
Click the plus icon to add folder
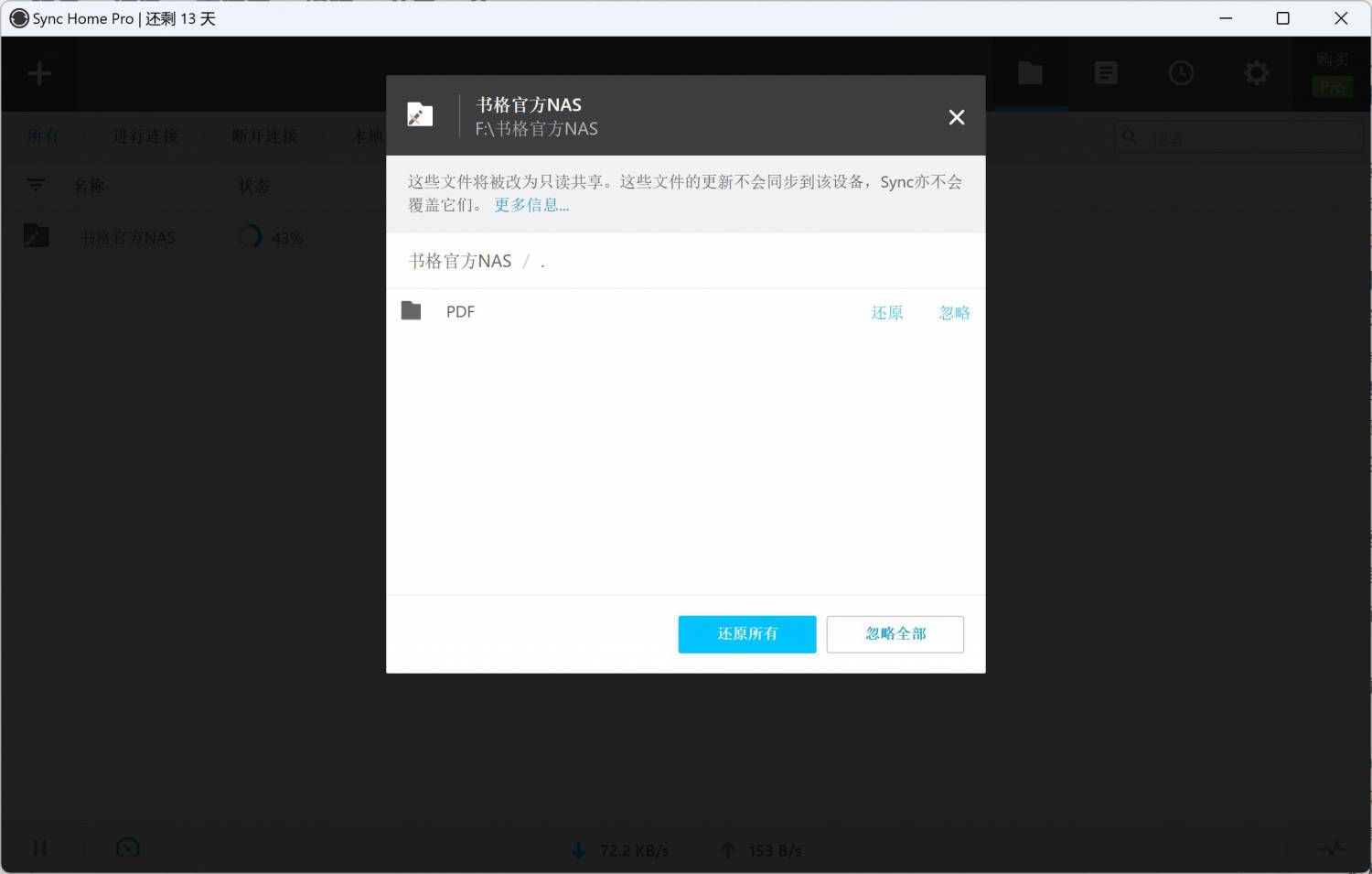[39, 73]
